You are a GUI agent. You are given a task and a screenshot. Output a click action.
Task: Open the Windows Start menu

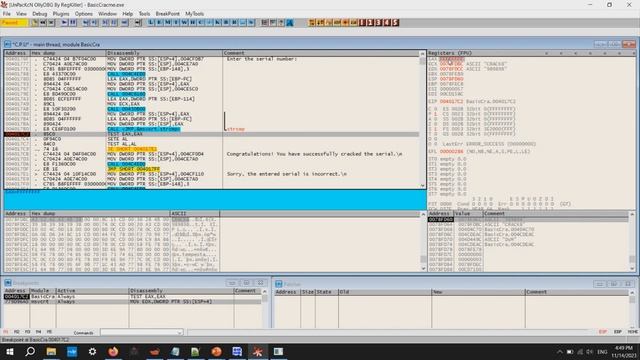[9, 351]
